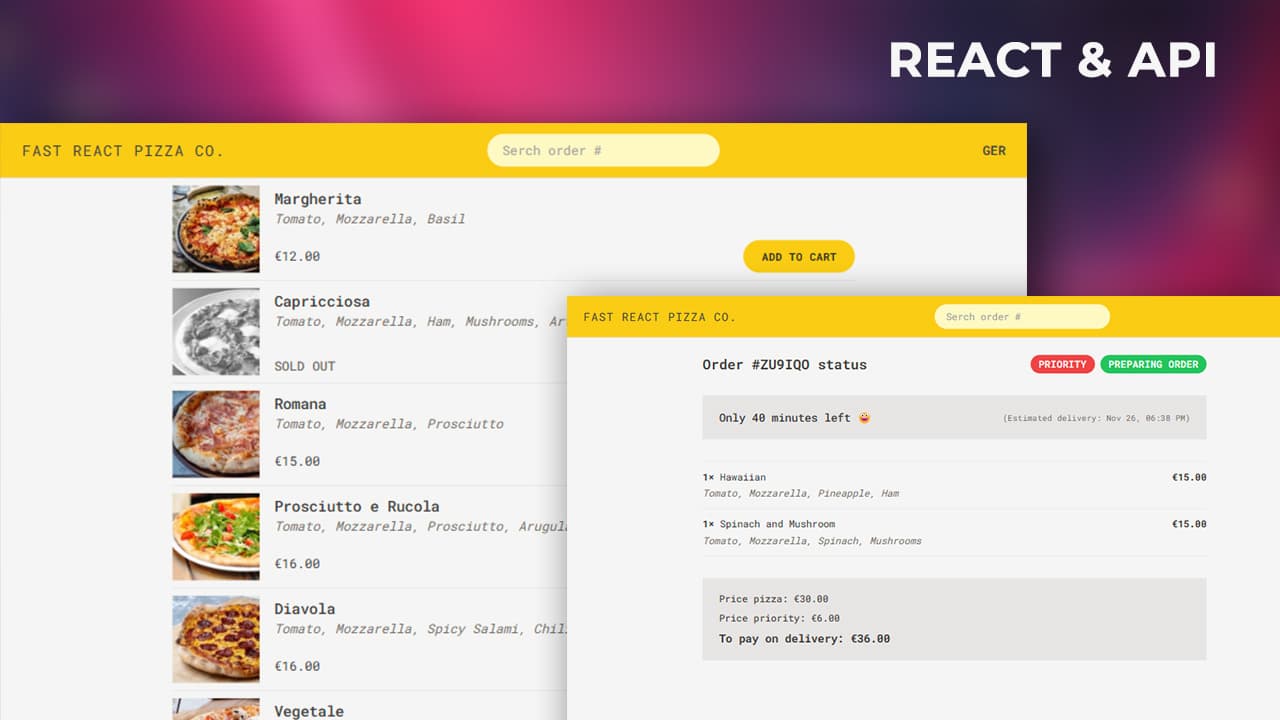This screenshot has width=1280, height=720.
Task: Select the GER username label
Action: 994,150
